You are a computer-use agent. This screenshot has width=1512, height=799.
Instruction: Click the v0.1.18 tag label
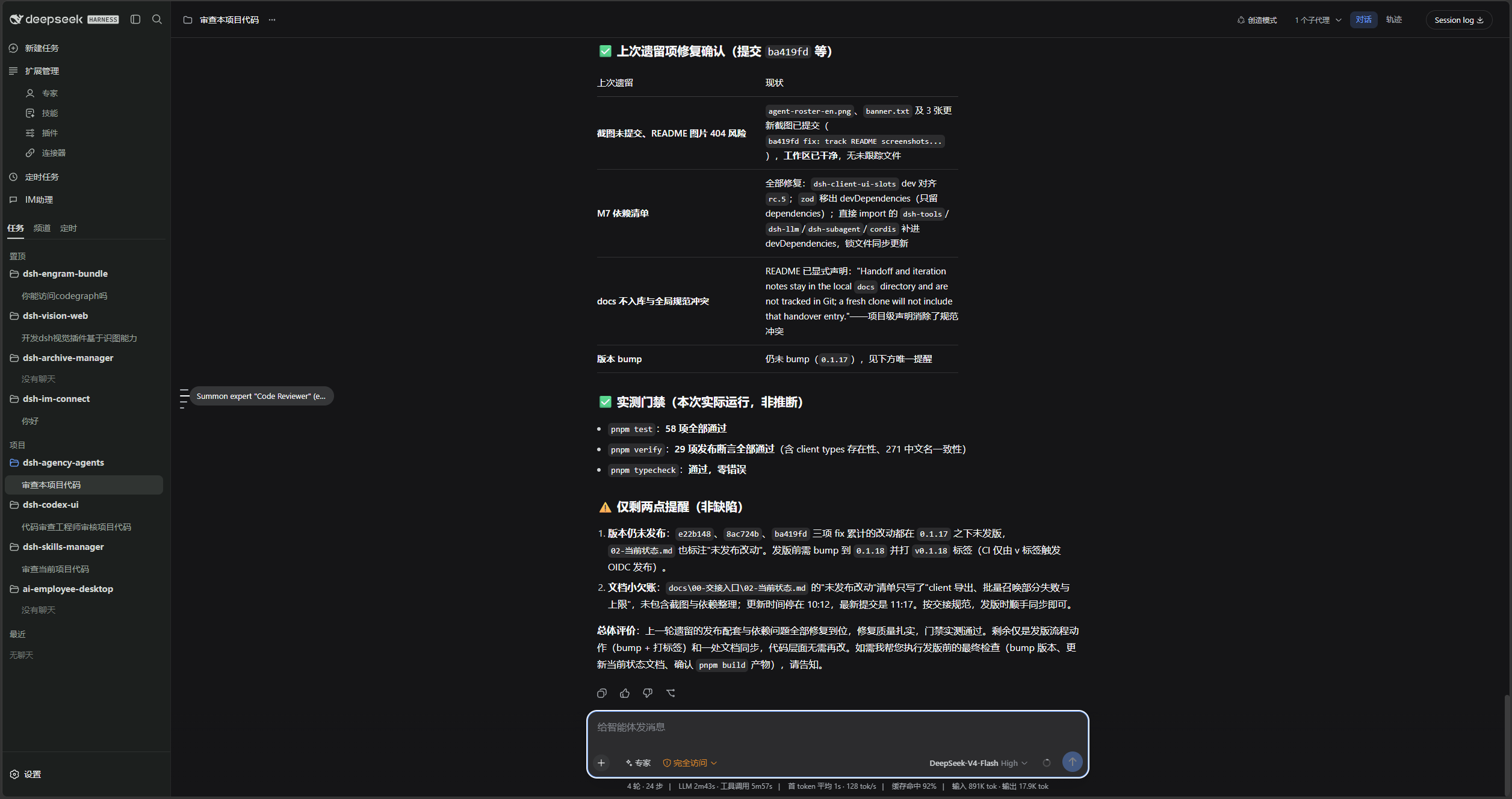(x=931, y=551)
